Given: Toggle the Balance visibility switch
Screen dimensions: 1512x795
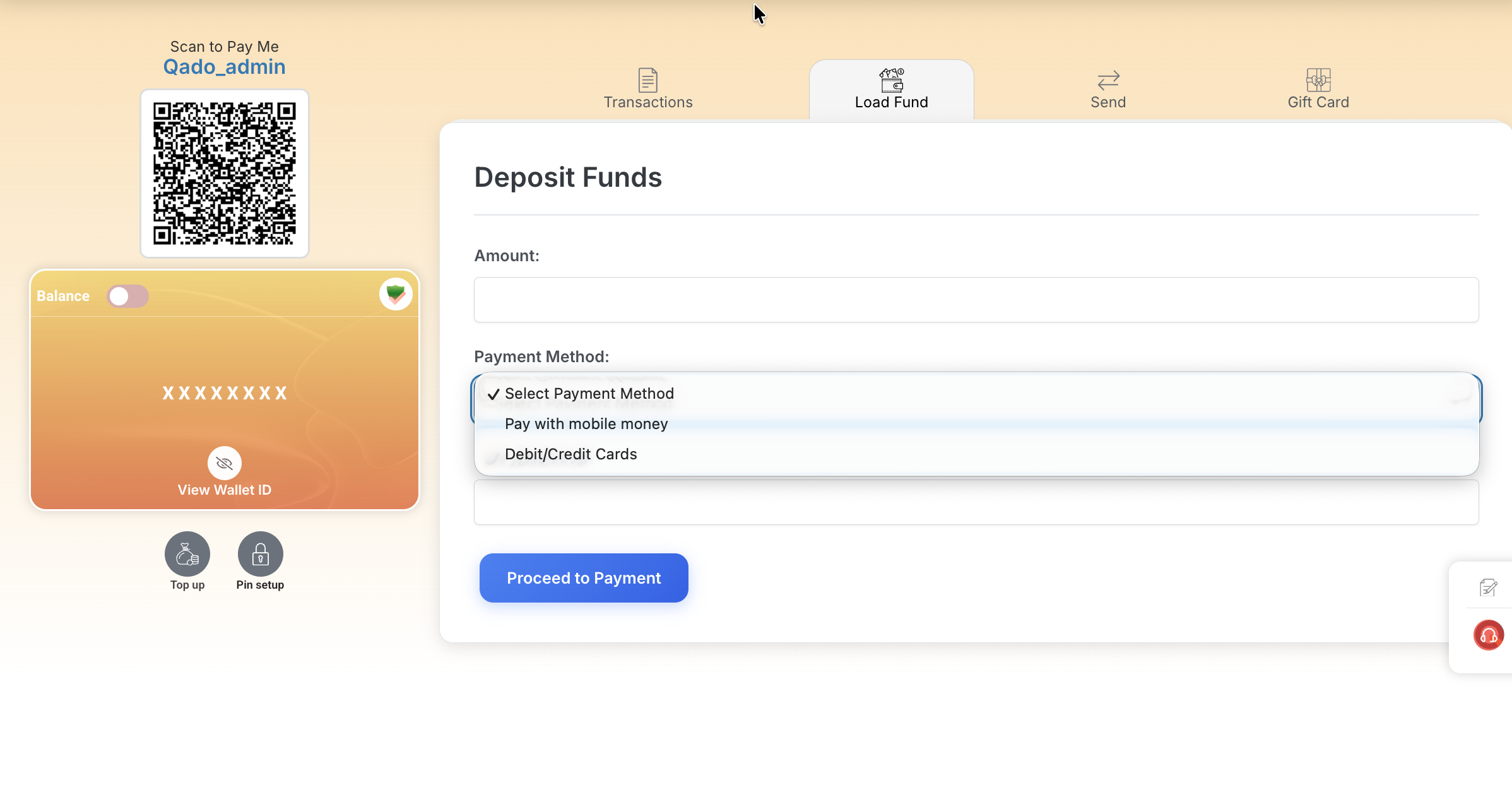Looking at the screenshot, I should pos(127,296).
